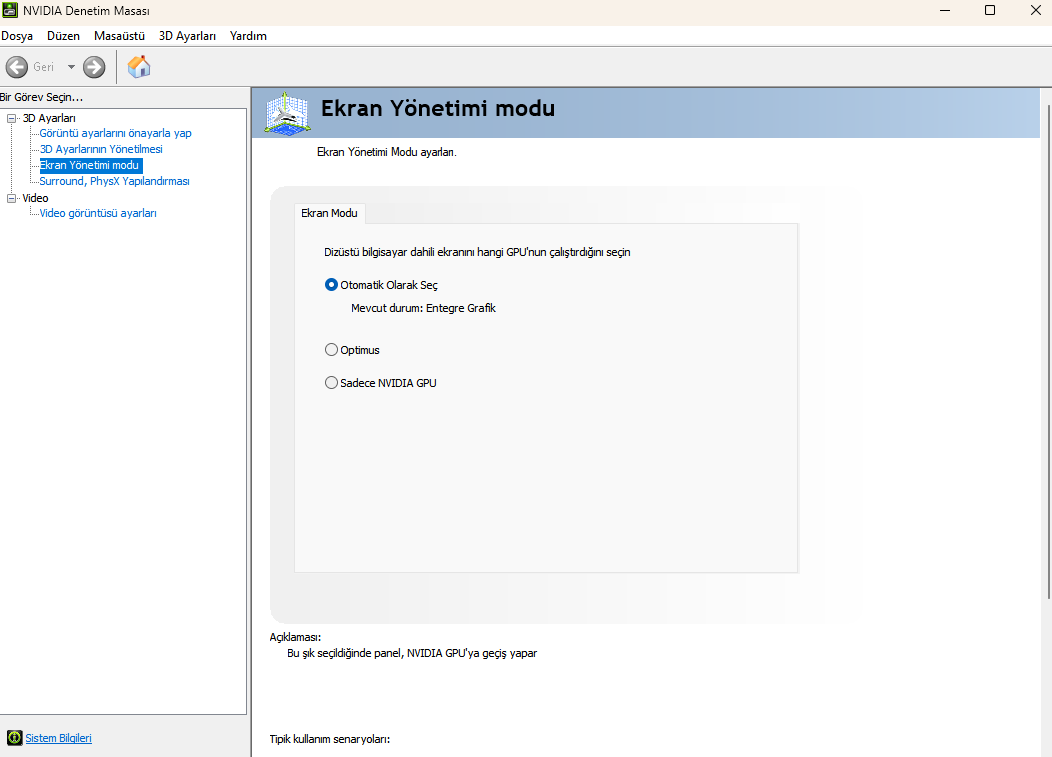Open the Dosya menu
This screenshot has width=1052, height=757.
tap(17, 36)
